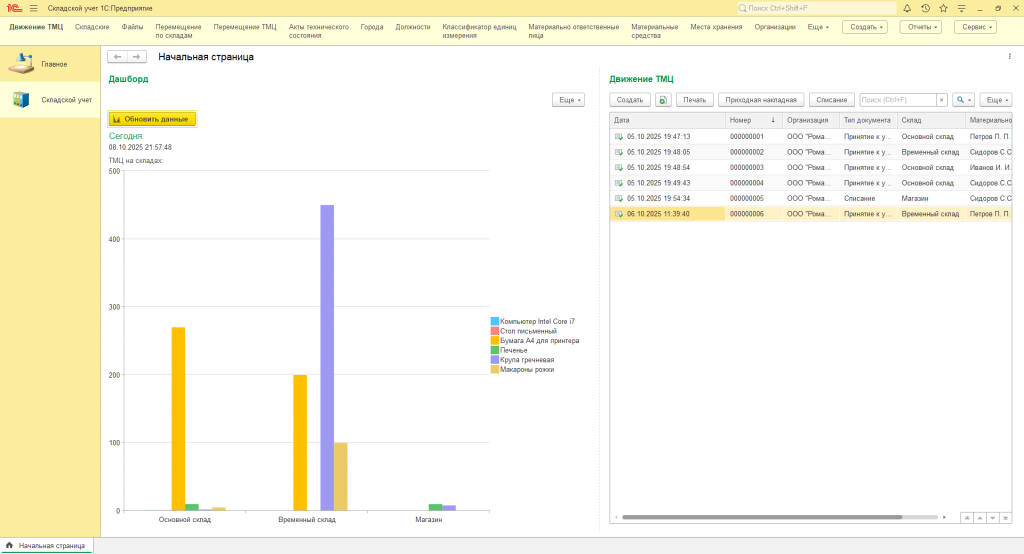Open the Складской учет section icon
The image size is (1024, 554).
tap(21, 99)
